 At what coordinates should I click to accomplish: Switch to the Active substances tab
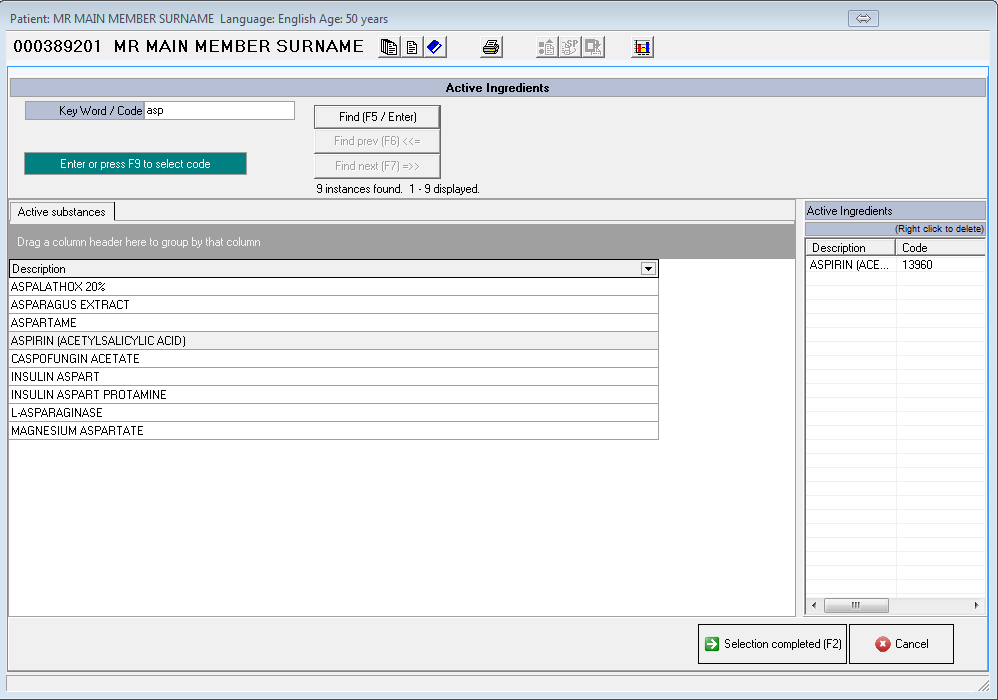(61, 212)
